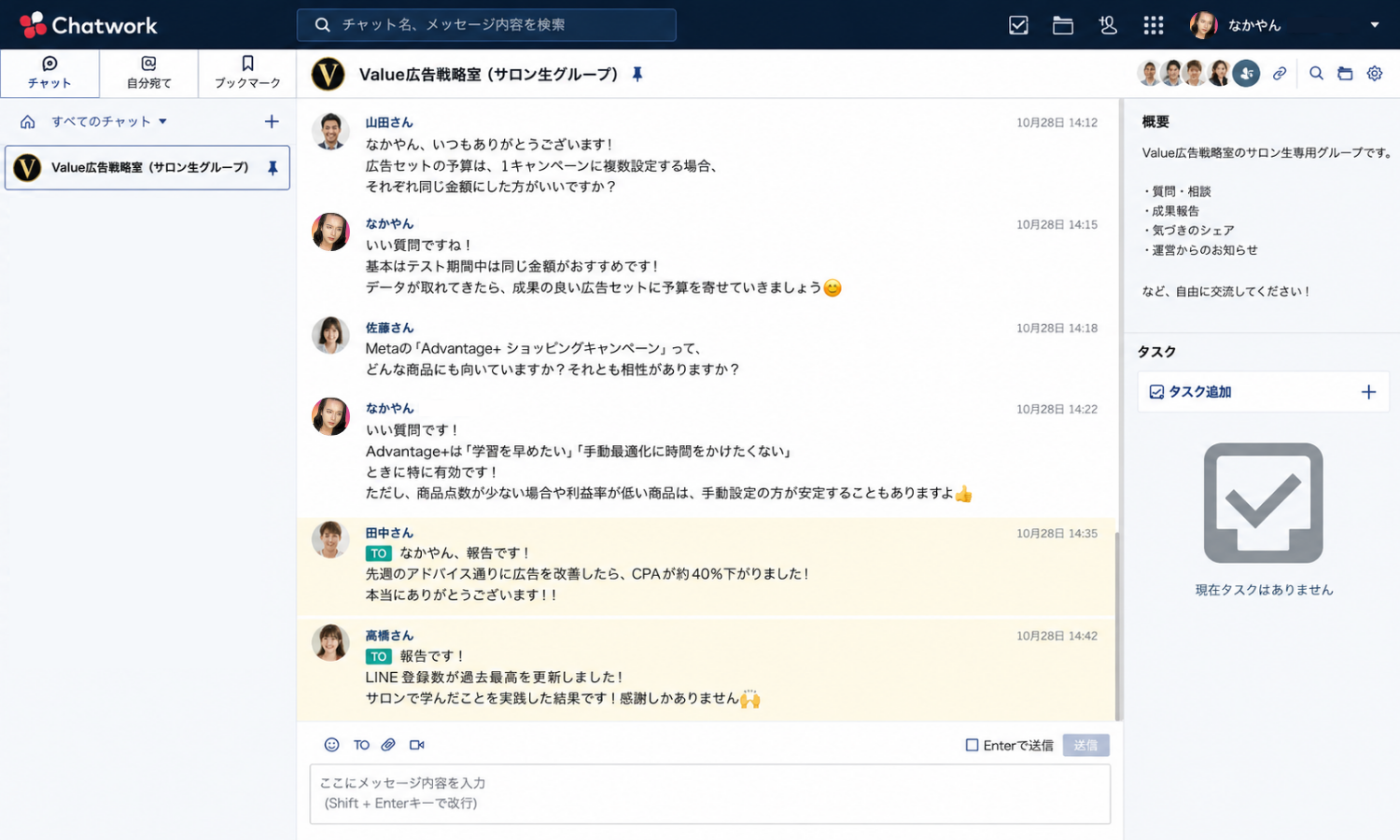
Task: Click the 送信 send button
Action: pyautogui.click(x=1085, y=745)
